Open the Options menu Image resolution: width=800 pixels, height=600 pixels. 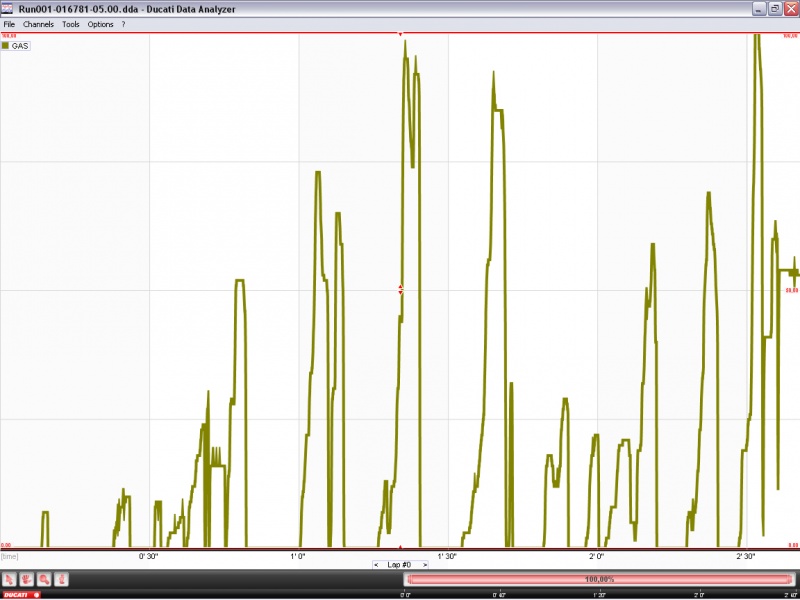[x=101, y=24]
